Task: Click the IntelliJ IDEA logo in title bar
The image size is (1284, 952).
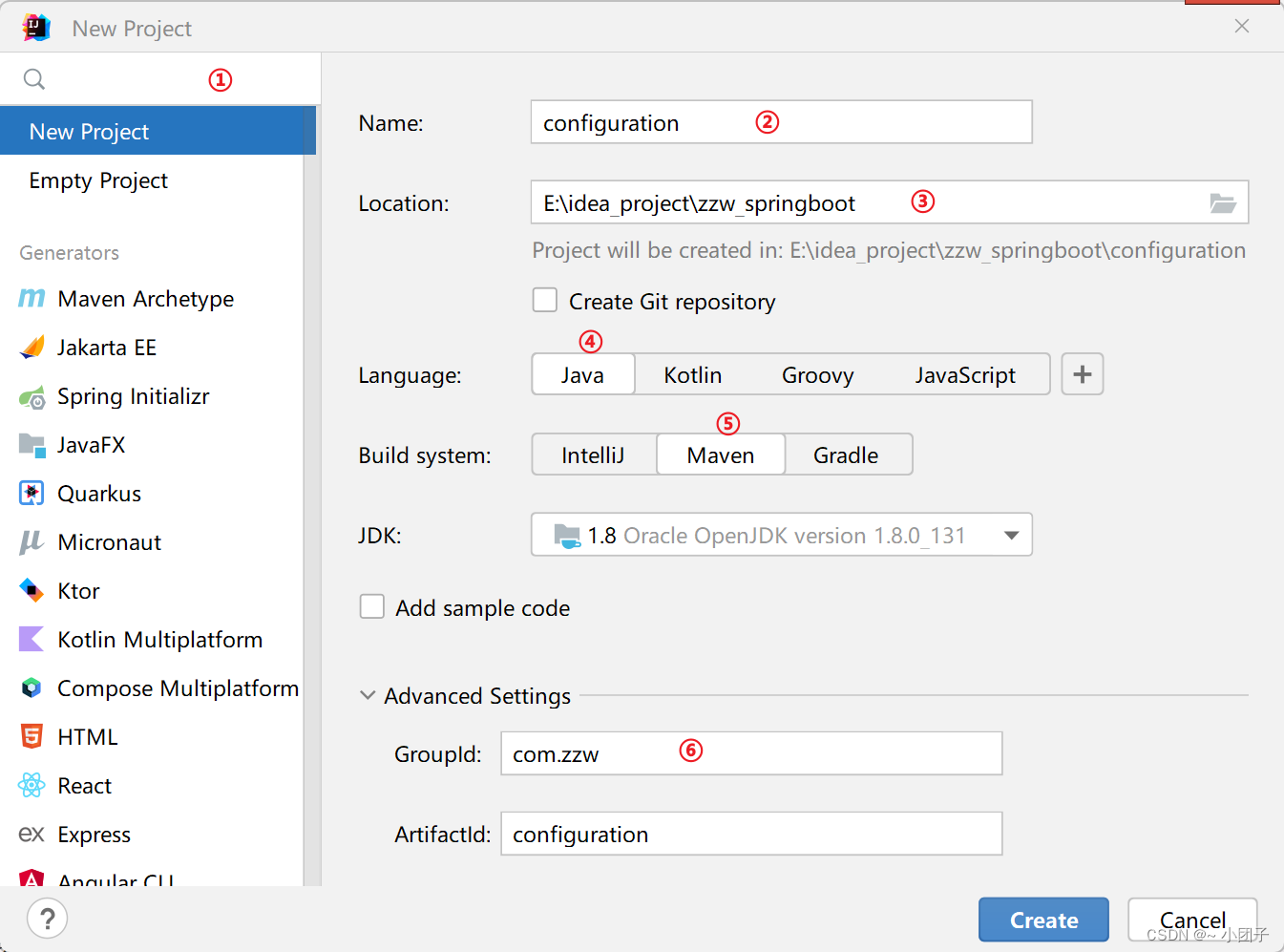Action: pyautogui.click(x=36, y=28)
